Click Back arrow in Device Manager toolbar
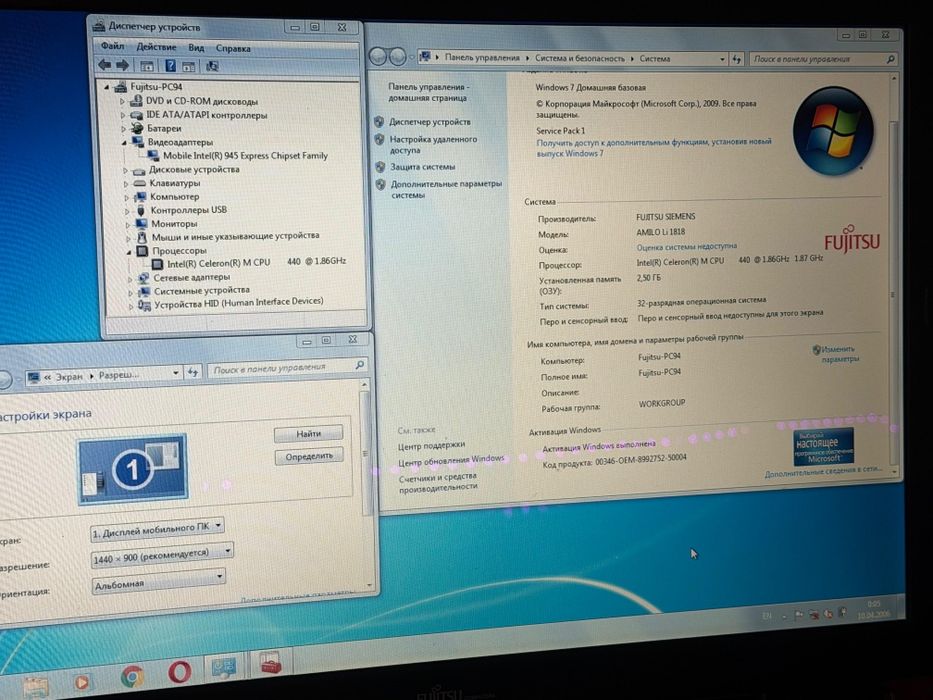This screenshot has height=700, width=933. click(x=105, y=65)
